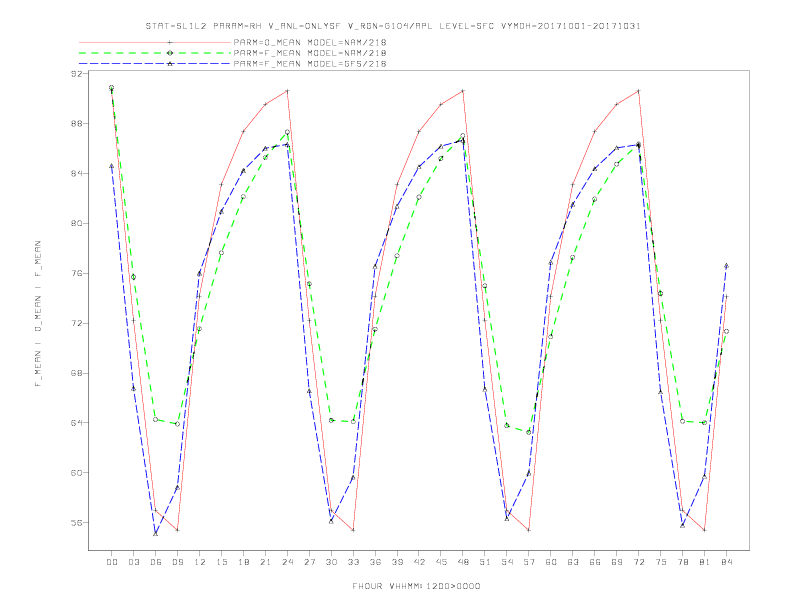The image size is (792, 612).
Task: Click y-axis tick value 88
Action: point(76,124)
